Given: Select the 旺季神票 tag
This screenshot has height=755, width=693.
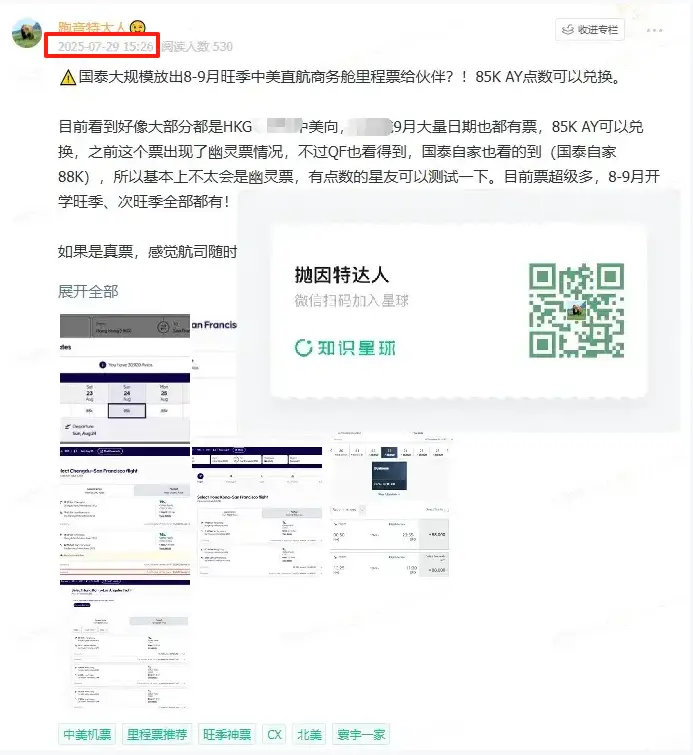Looking at the screenshot, I should tap(227, 734).
